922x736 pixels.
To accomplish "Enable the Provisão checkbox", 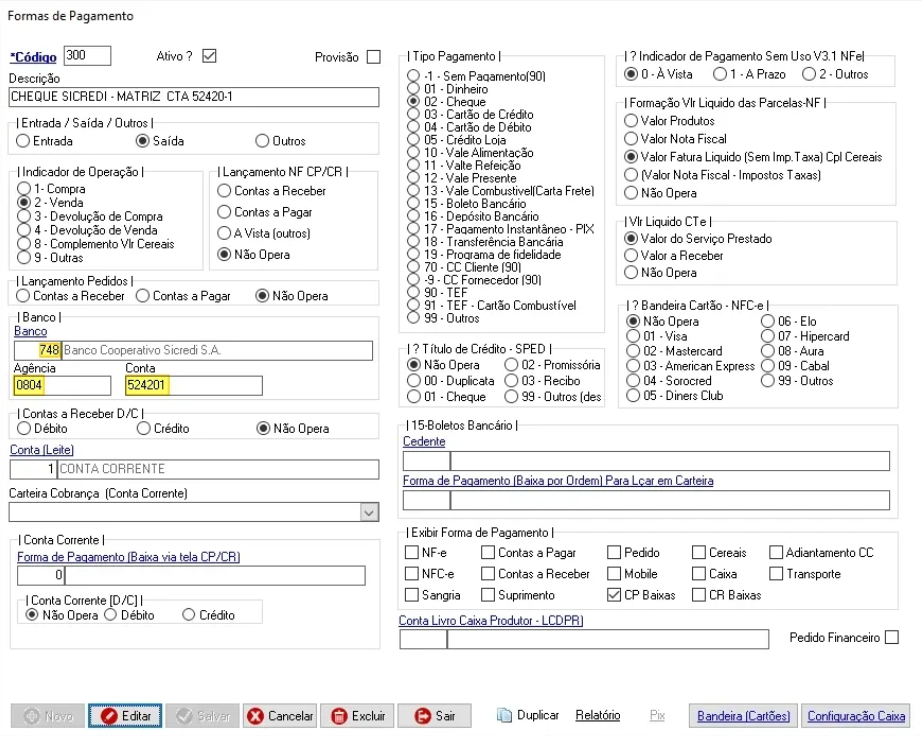I will pyautogui.click(x=373, y=57).
